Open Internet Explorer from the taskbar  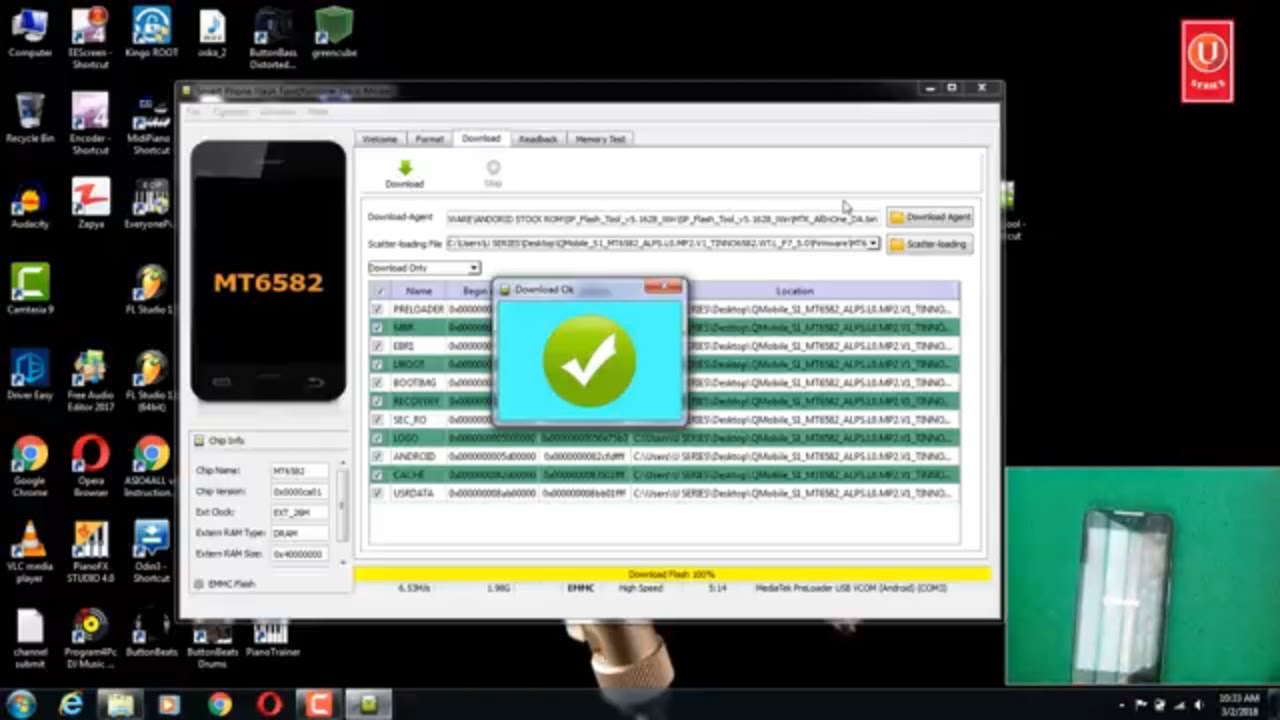pos(72,705)
